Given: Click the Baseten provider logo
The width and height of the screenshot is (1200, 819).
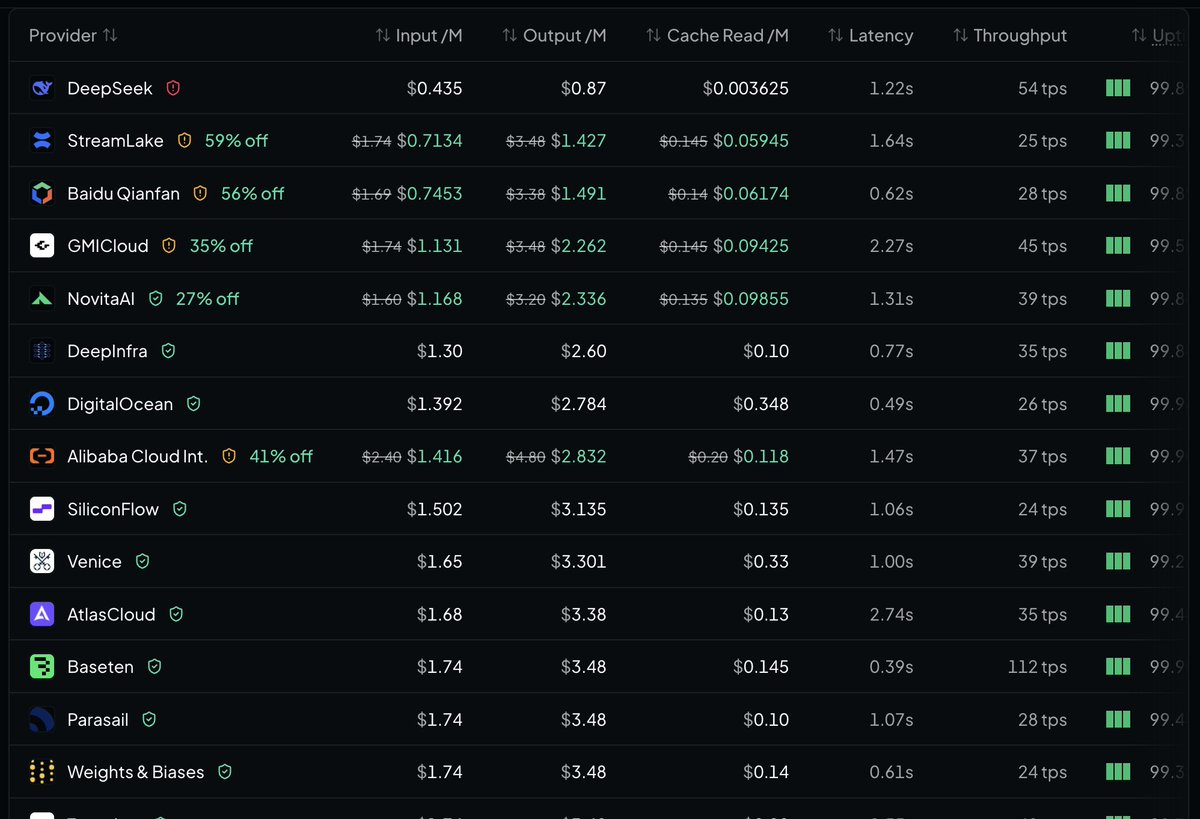Looking at the screenshot, I should pyautogui.click(x=42, y=667).
